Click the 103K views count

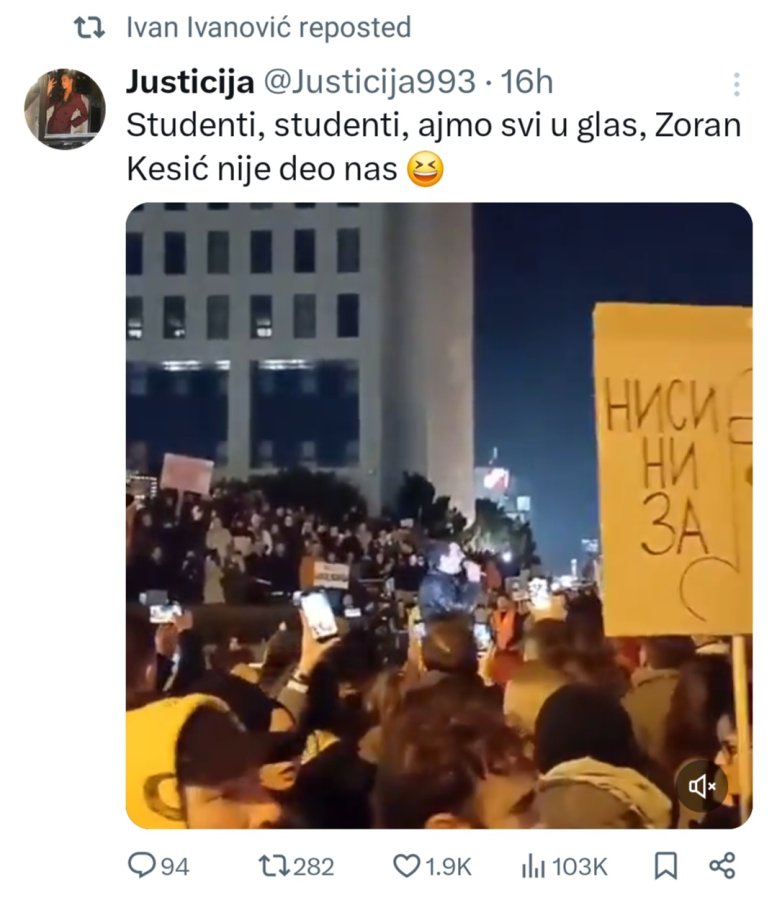pos(580,867)
